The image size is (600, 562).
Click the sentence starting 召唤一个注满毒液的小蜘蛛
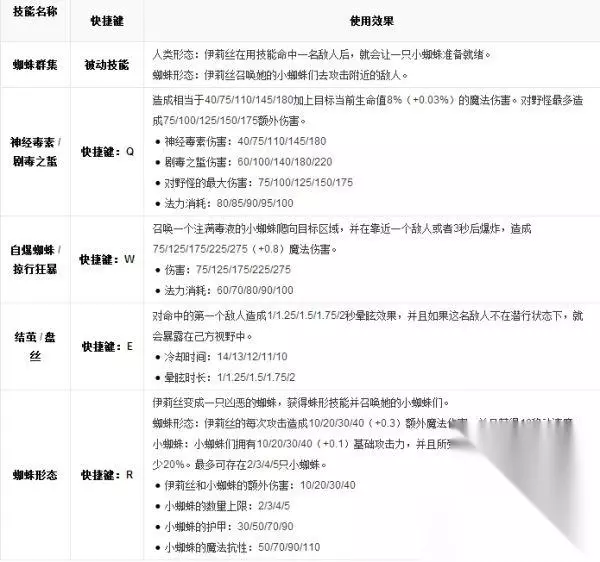(x=342, y=229)
